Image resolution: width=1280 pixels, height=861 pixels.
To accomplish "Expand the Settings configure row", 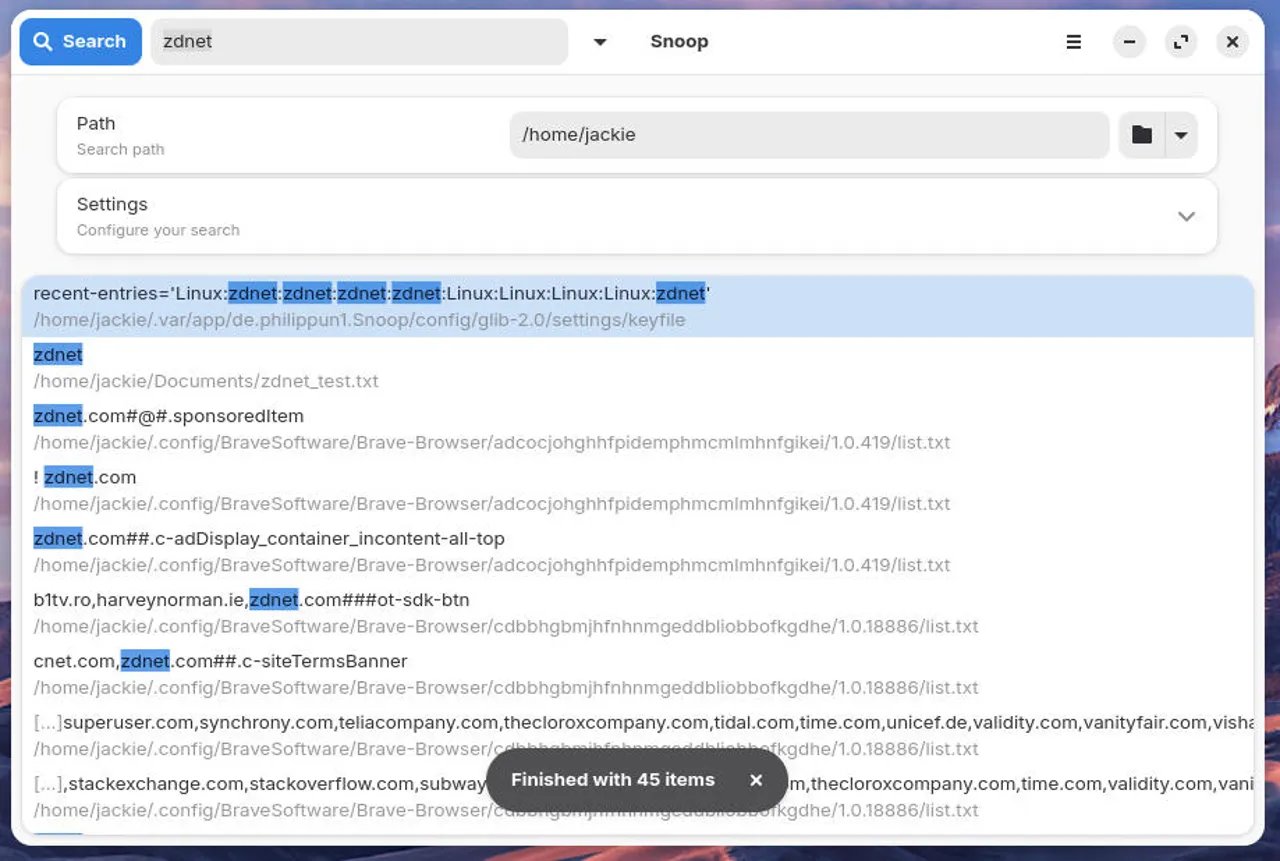I will tap(637, 216).
